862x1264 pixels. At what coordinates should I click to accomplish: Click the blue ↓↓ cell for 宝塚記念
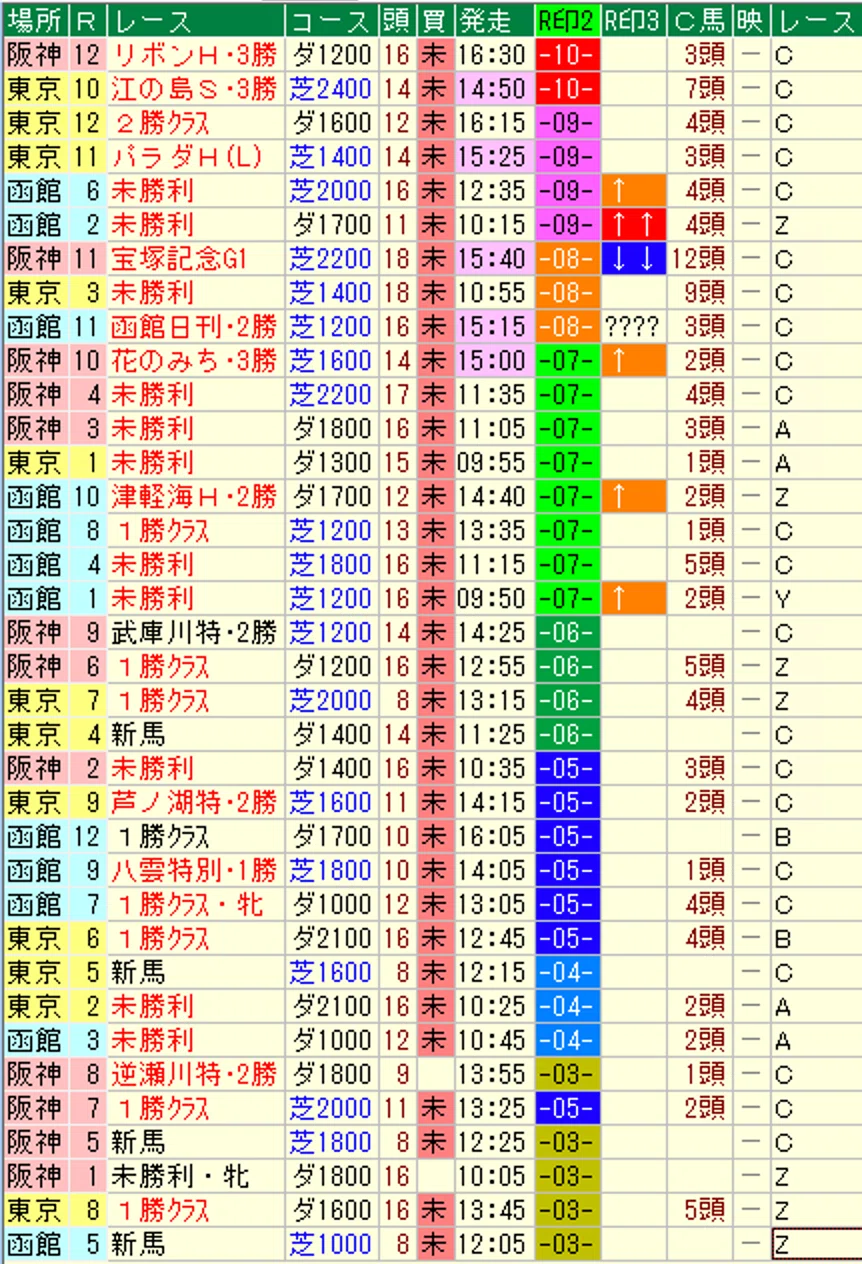pyautogui.click(x=633, y=259)
